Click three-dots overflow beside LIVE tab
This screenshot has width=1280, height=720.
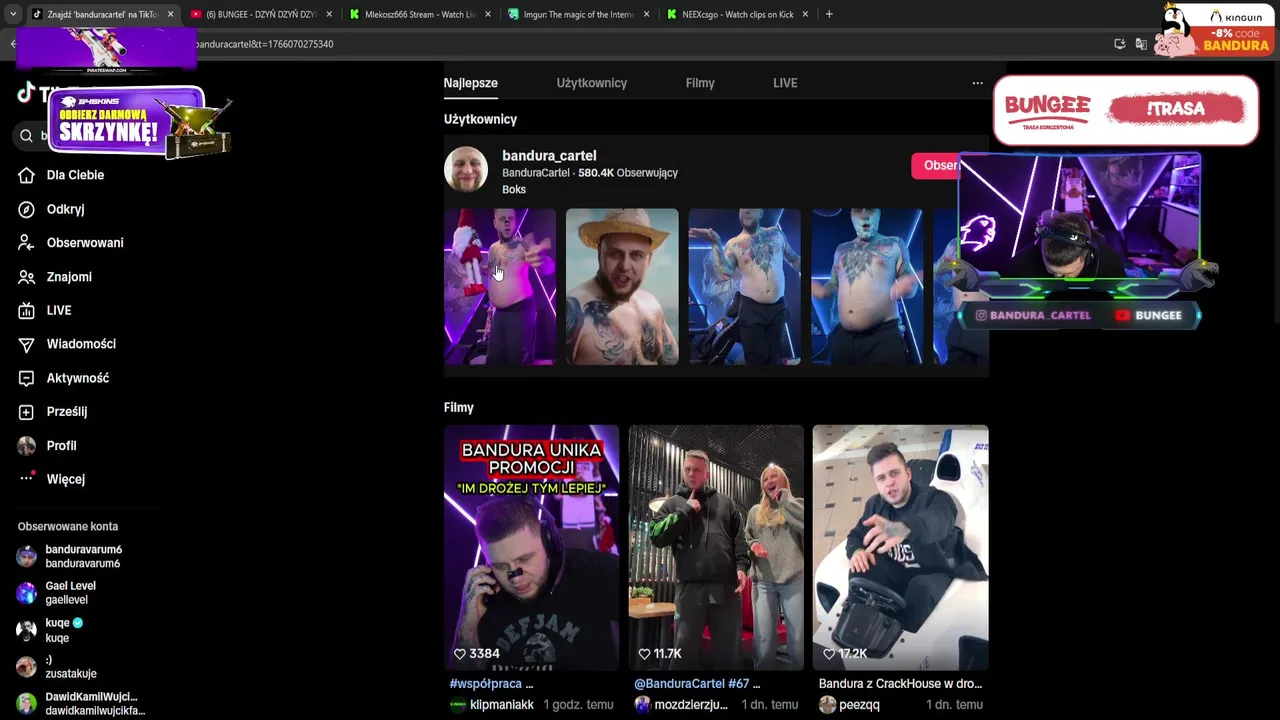click(x=977, y=83)
